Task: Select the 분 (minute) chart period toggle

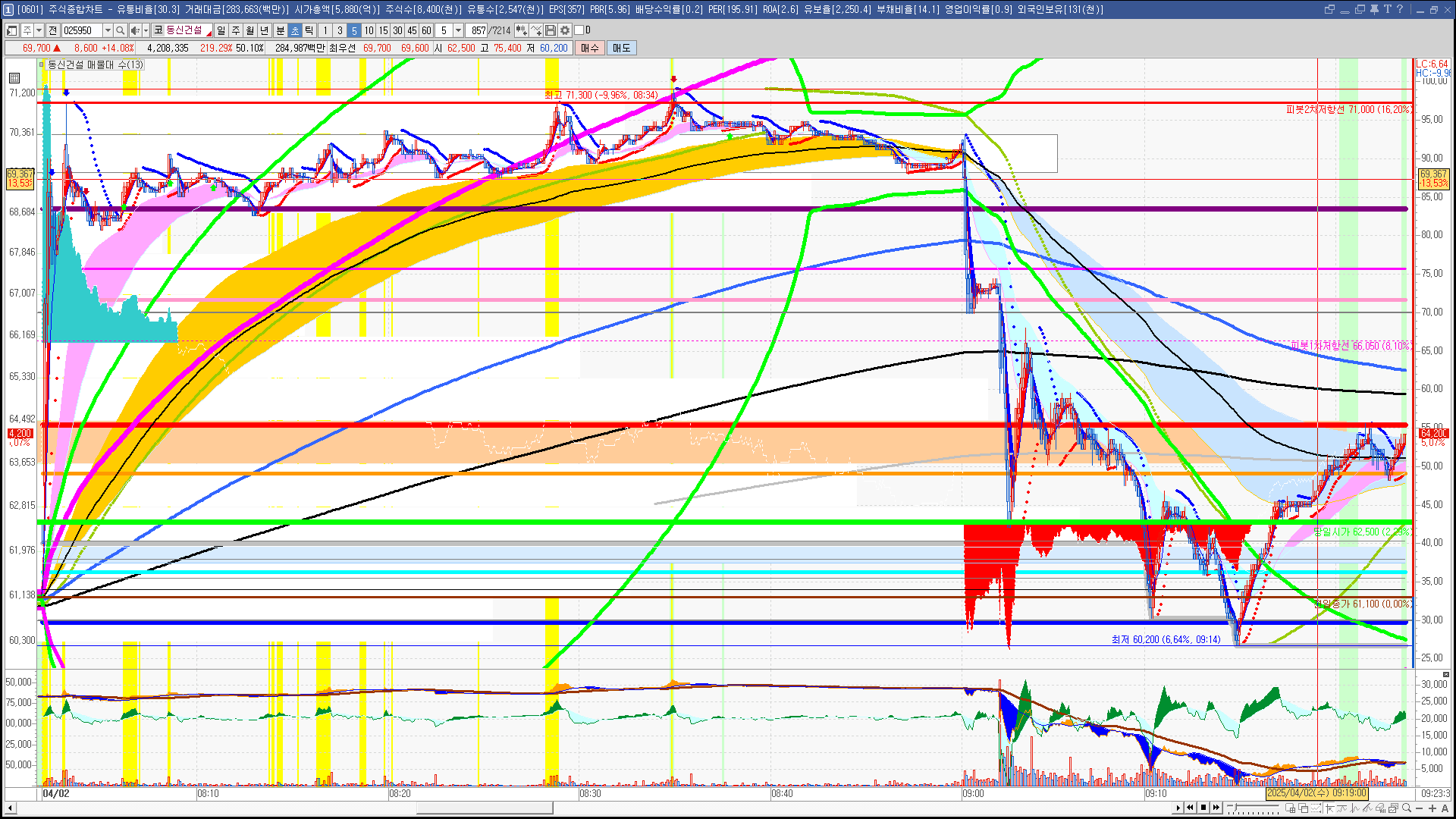Action: point(280,30)
